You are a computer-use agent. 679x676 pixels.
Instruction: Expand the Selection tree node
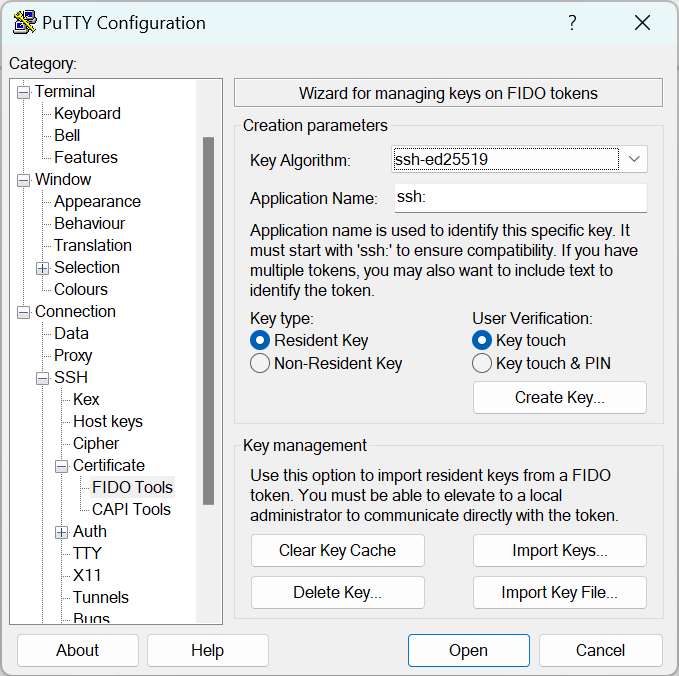click(42, 268)
